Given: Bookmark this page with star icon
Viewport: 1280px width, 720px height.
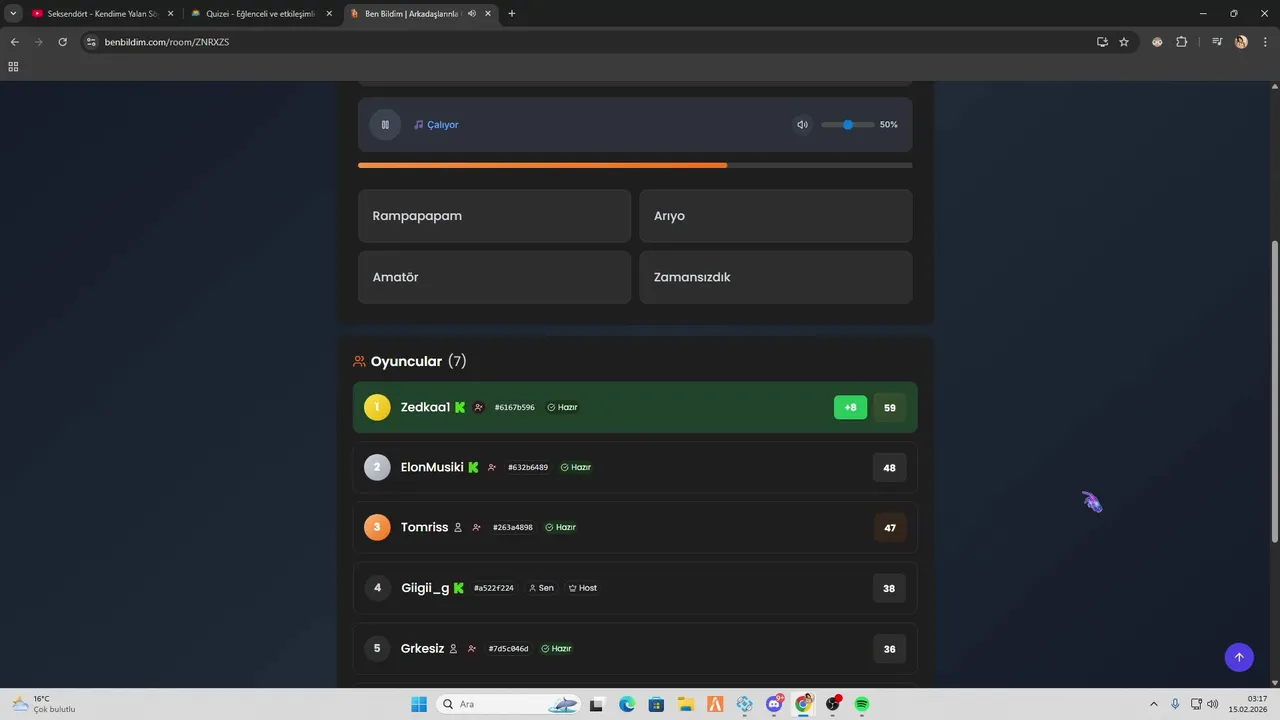Looking at the screenshot, I should click(x=1124, y=42).
